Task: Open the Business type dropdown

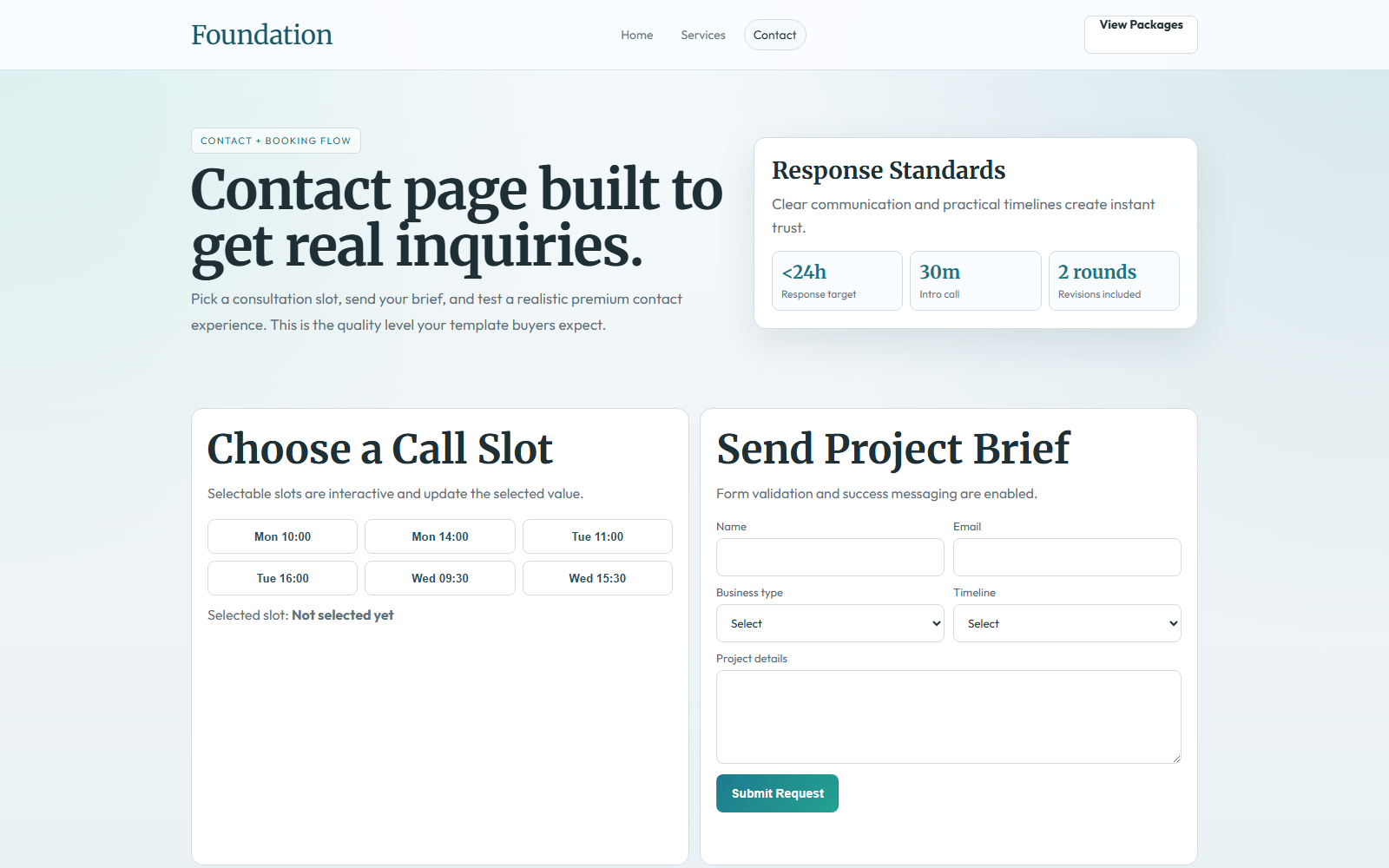Action: click(829, 623)
